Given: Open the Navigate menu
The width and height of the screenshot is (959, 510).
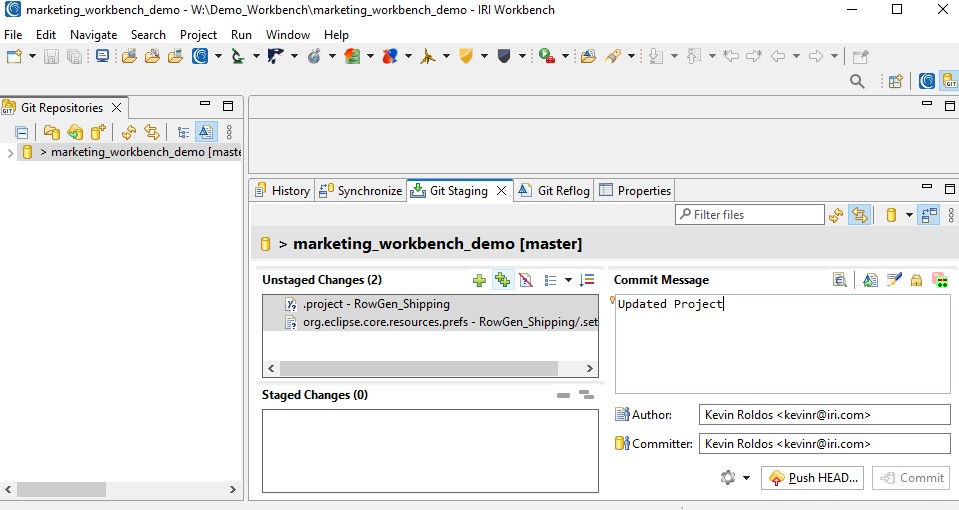Looking at the screenshot, I should click(94, 35).
